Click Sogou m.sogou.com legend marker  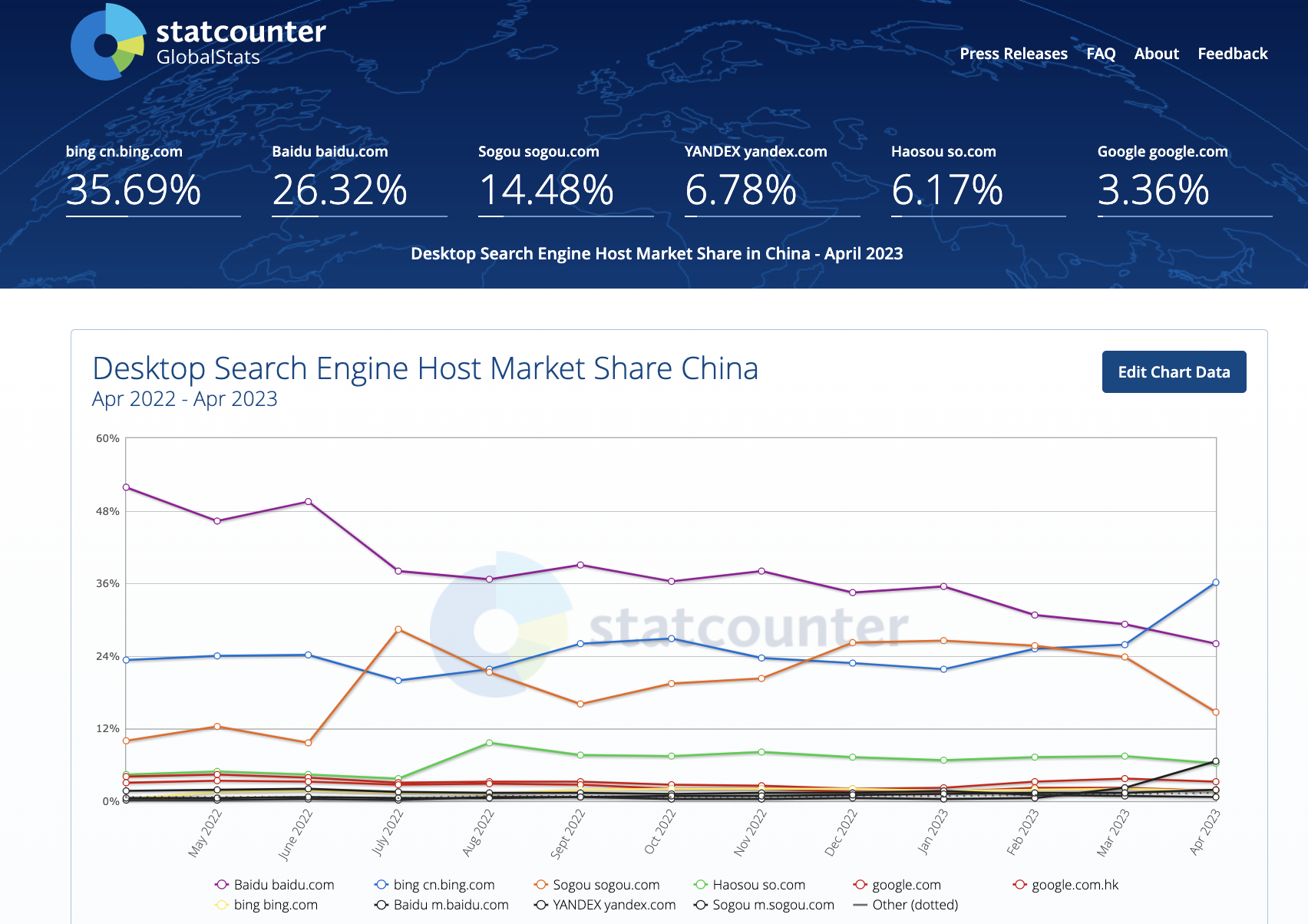701,905
